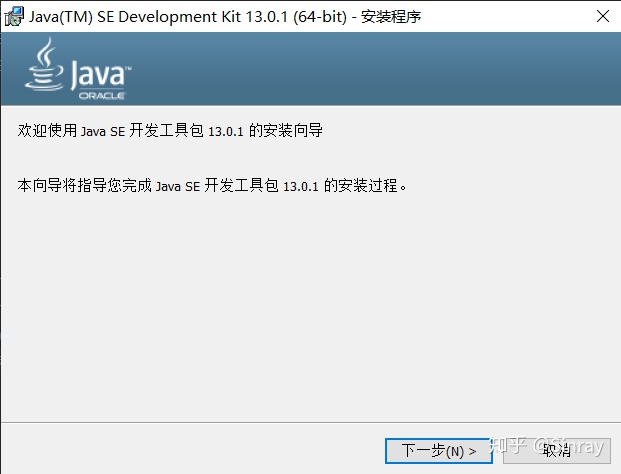The width and height of the screenshot is (621, 474).
Task: Select the 欢迎使用 Java SE 开发工具包 heading text
Action: 170,130
